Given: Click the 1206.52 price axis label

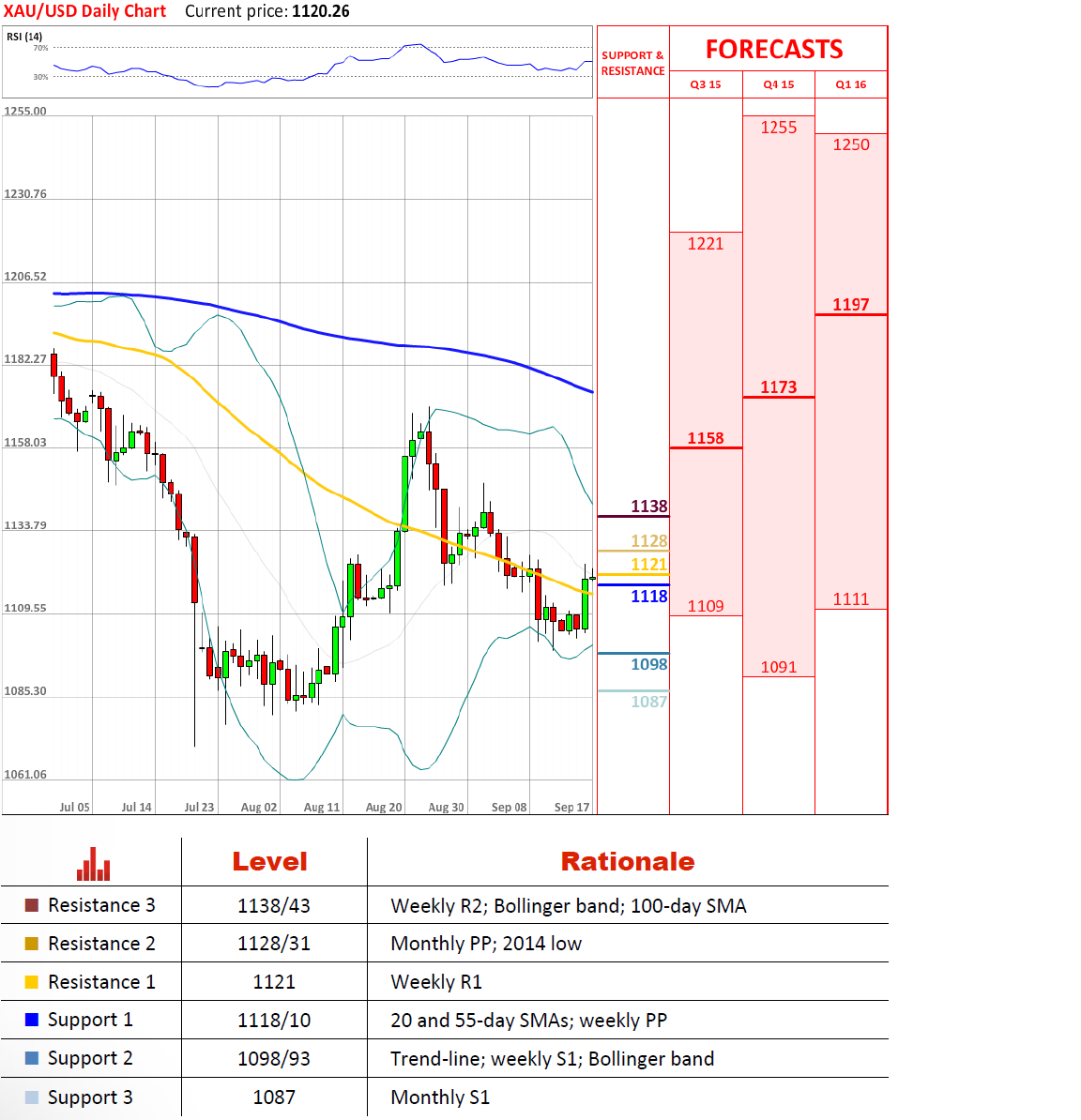Looking at the screenshot, I should [25, 277].
